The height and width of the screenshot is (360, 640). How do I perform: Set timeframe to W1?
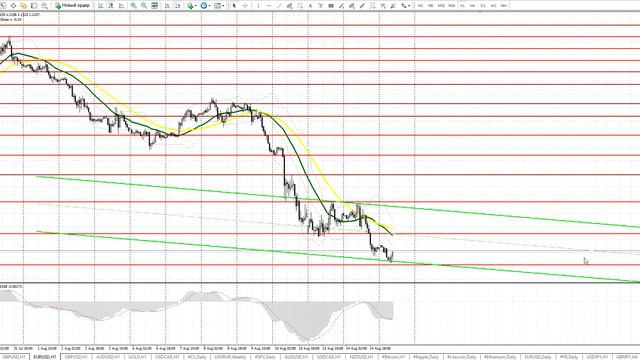tap(493, 6)
